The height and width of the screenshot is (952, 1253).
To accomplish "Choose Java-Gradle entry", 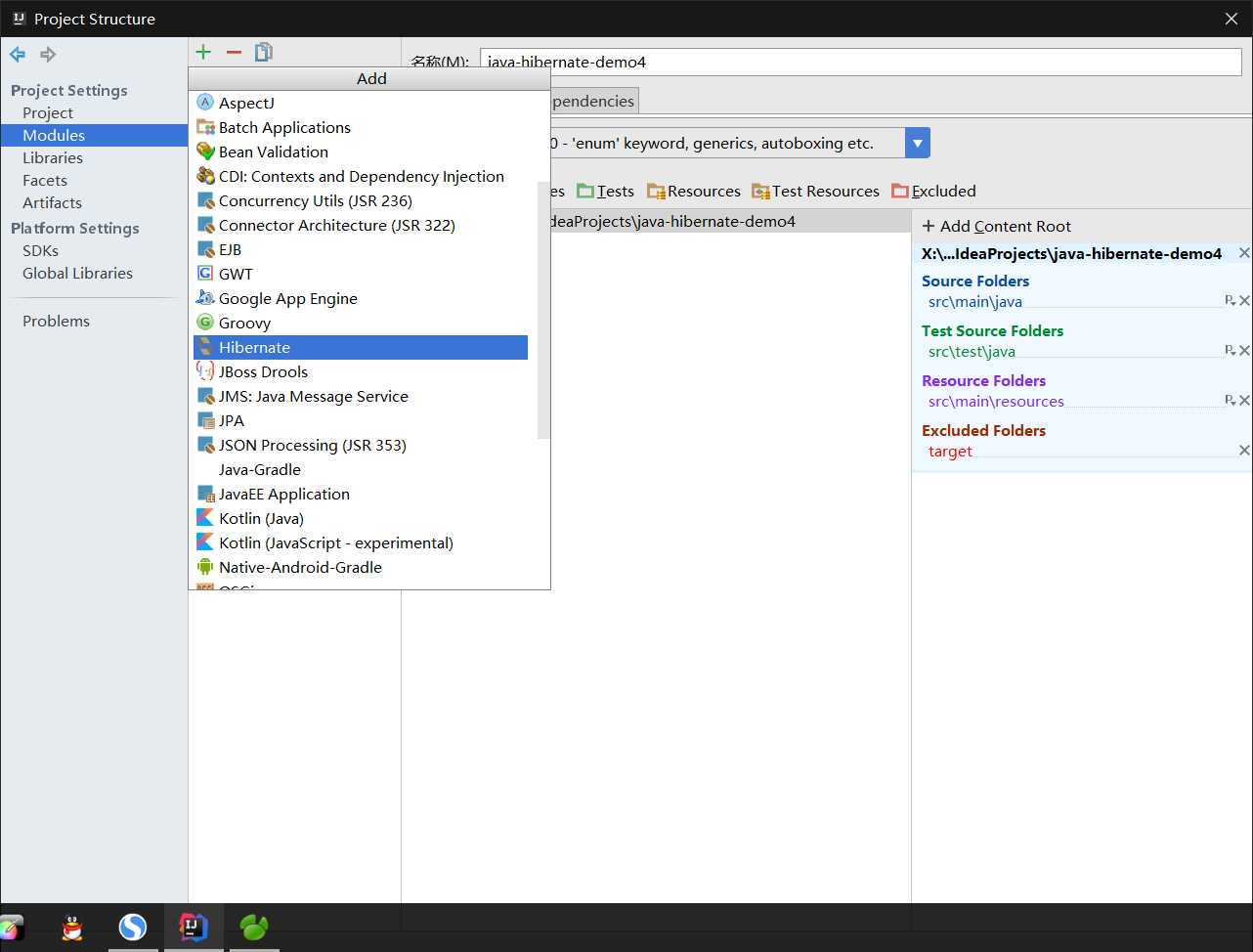I will (x=361, y=469).
